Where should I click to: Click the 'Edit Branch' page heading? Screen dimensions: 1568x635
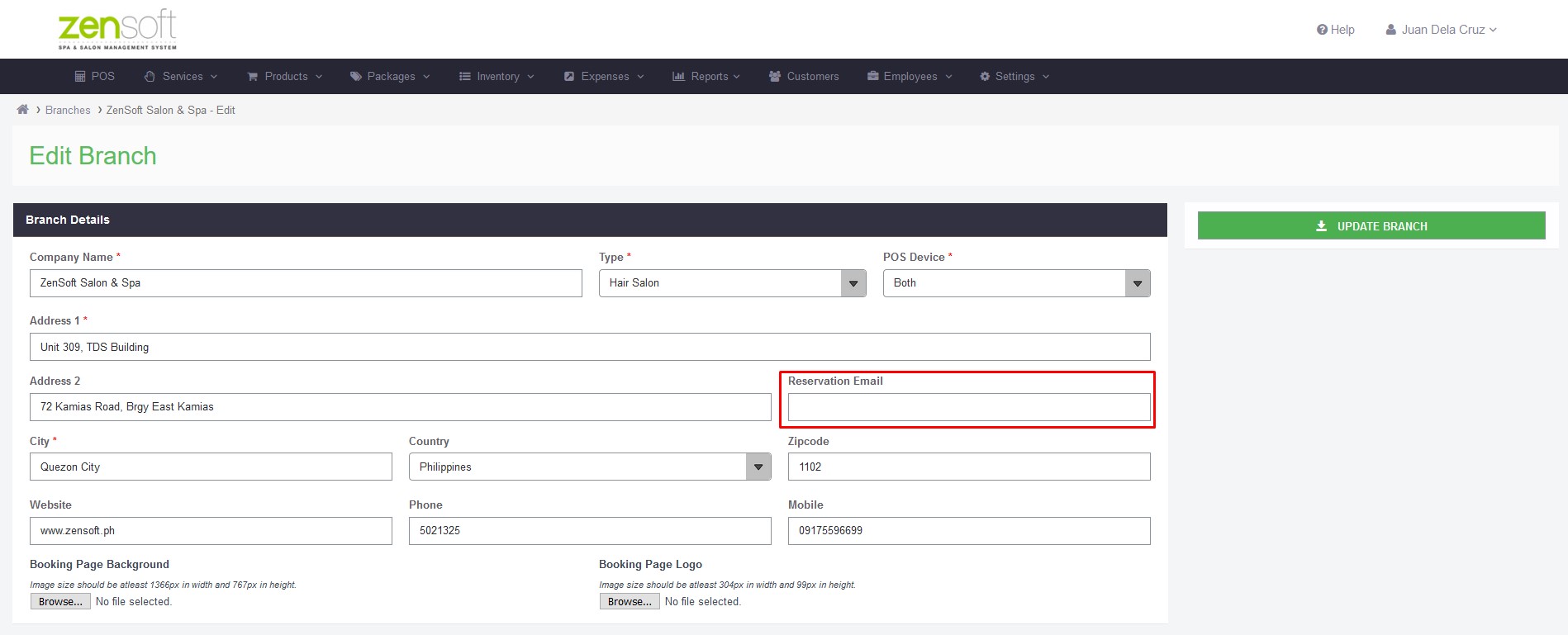(93, 155)
